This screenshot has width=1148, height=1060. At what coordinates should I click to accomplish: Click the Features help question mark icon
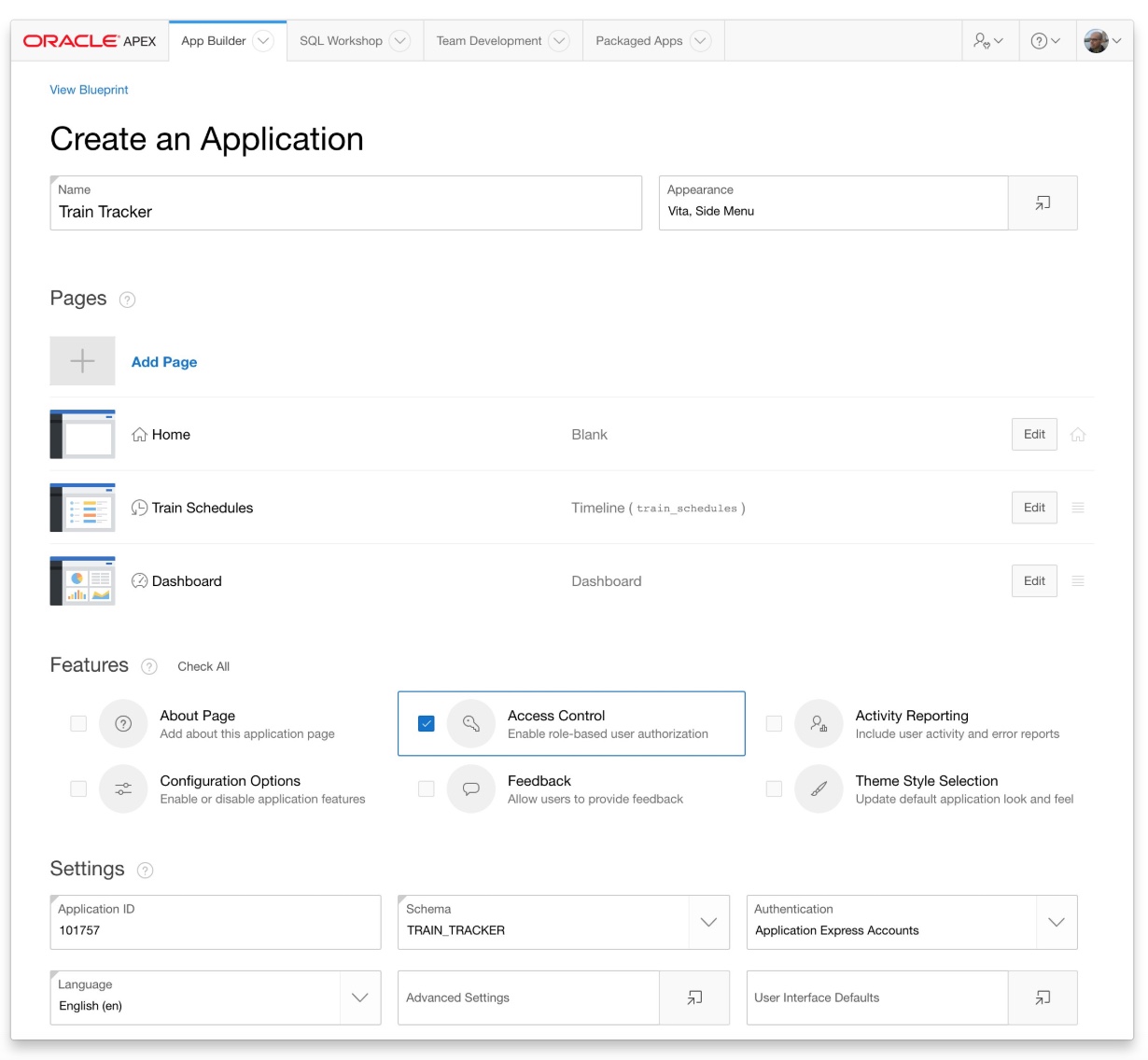(149, 666)
